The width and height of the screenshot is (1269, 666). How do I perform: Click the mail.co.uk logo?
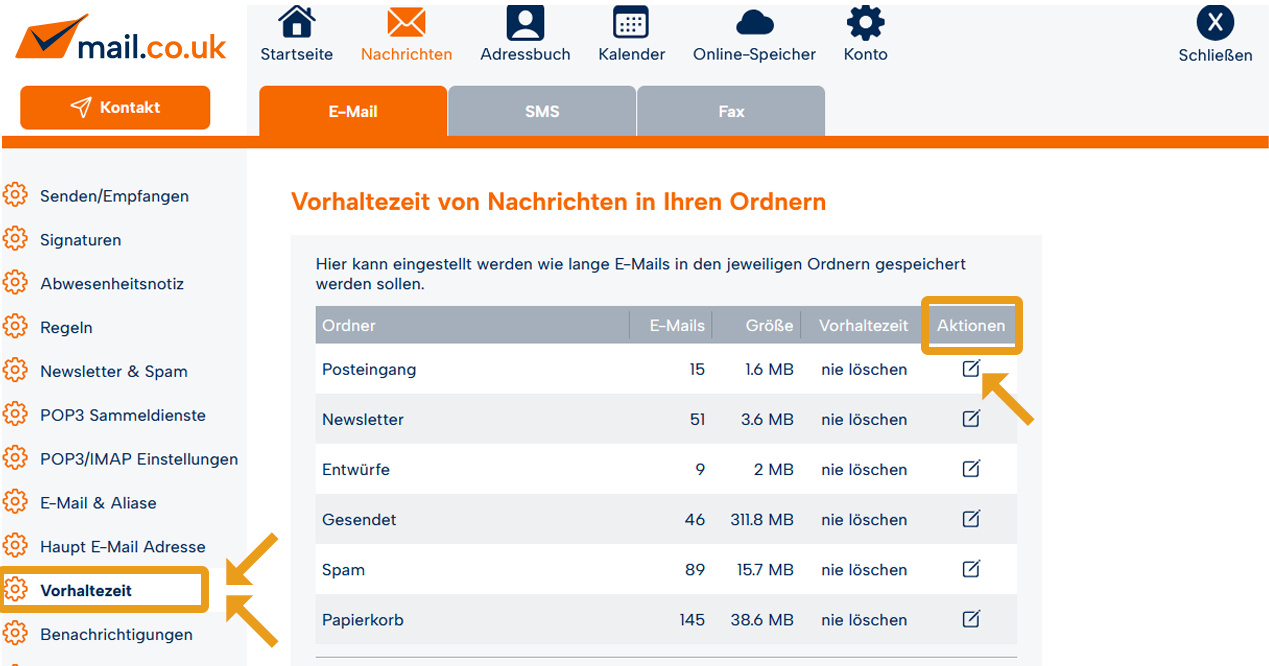pyautogui.click(x=121, y=40)
